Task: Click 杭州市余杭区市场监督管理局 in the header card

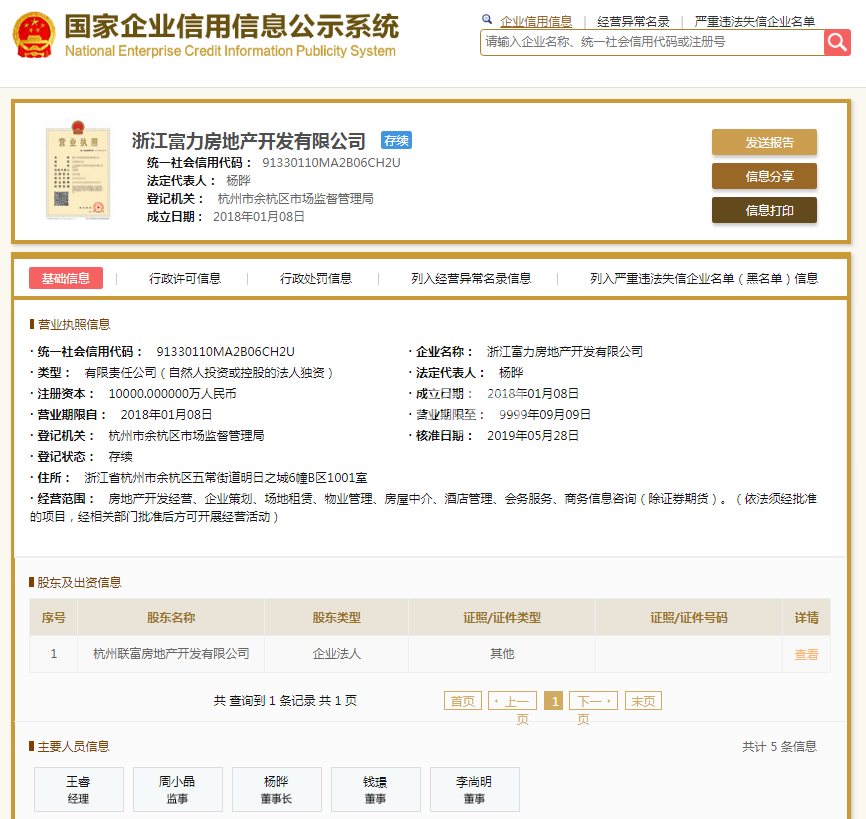Action: (295, 199)
